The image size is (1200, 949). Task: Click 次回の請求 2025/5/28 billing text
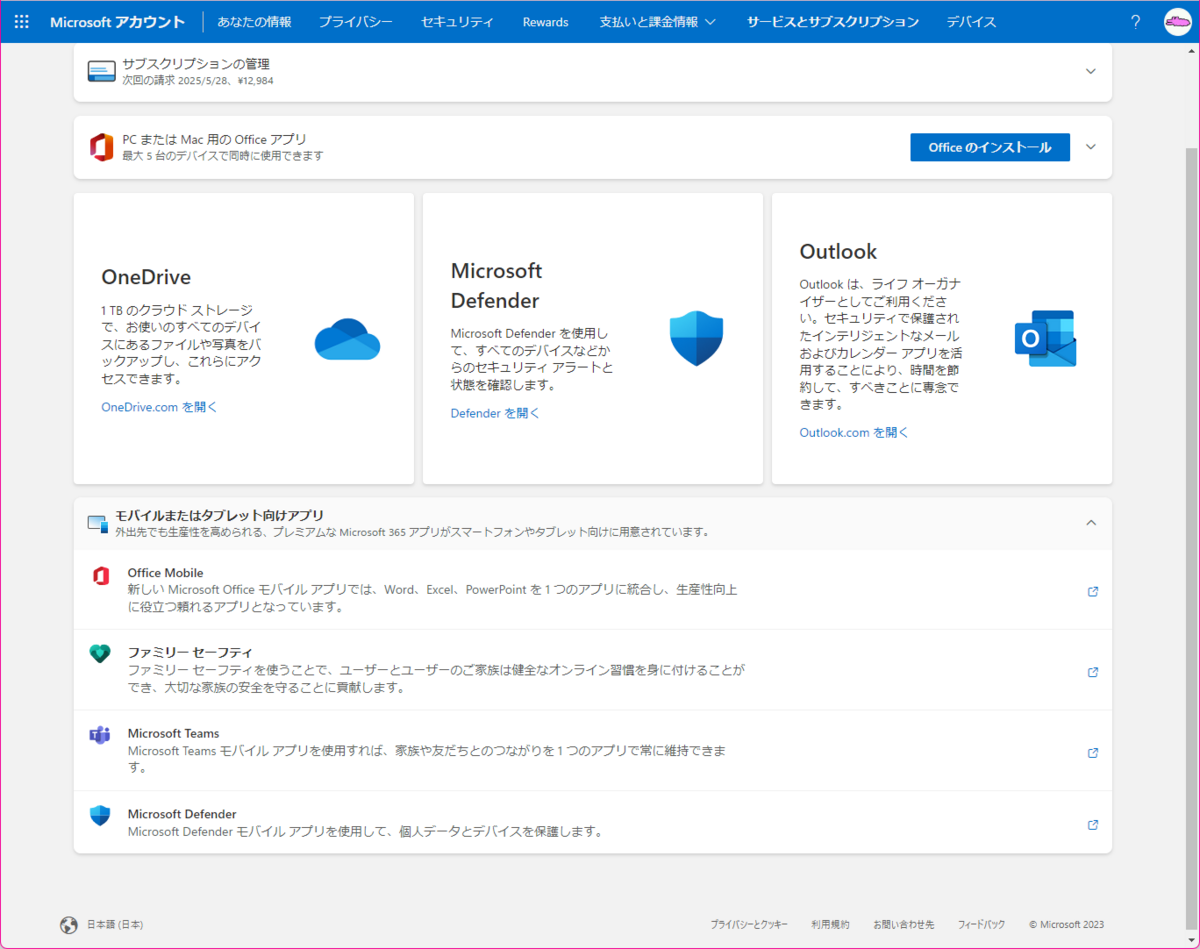tap(198, 80)
